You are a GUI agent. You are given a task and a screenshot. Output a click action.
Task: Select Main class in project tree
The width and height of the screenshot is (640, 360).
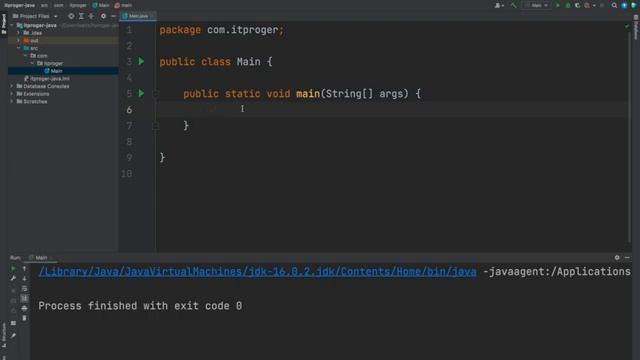53,71
